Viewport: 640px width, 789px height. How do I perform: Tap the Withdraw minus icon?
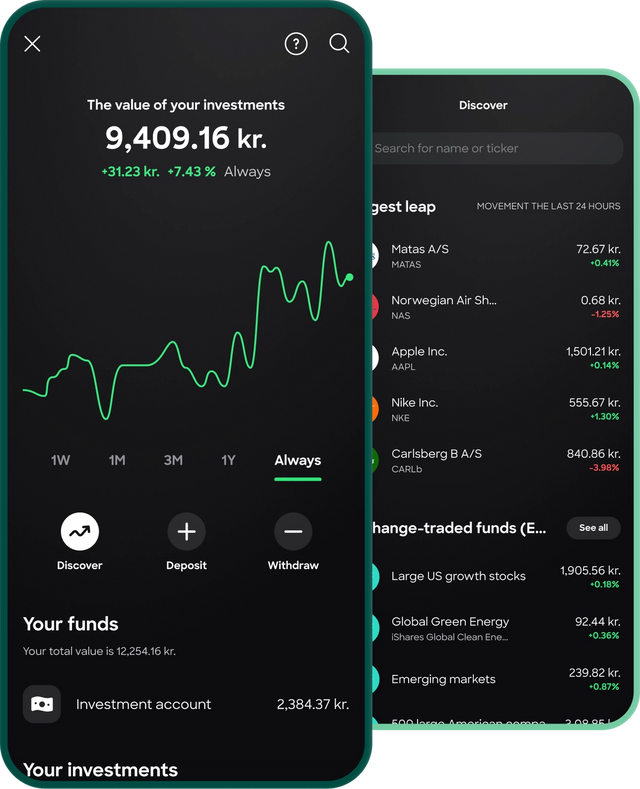point(293,531)
